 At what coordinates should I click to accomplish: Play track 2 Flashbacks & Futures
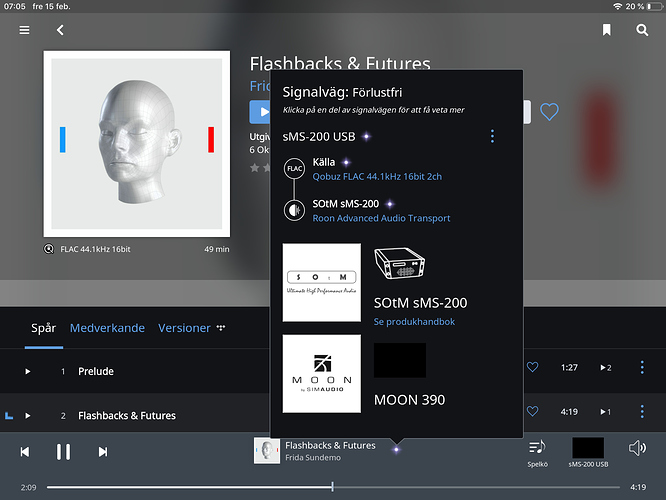[28, 415]
